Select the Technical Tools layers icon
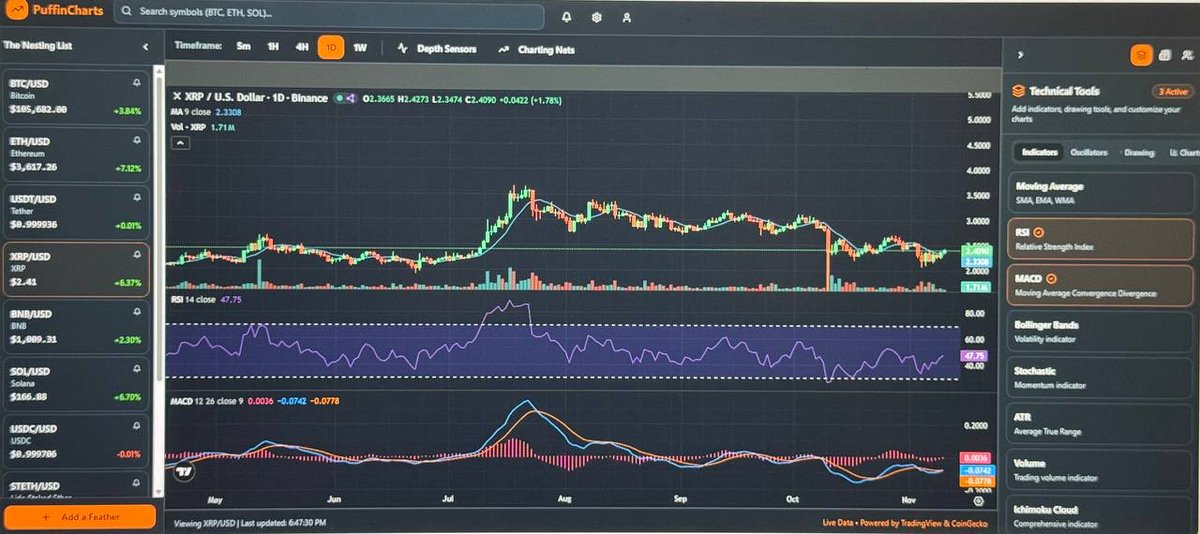 pyautogui.click(x=1141, y=55)
